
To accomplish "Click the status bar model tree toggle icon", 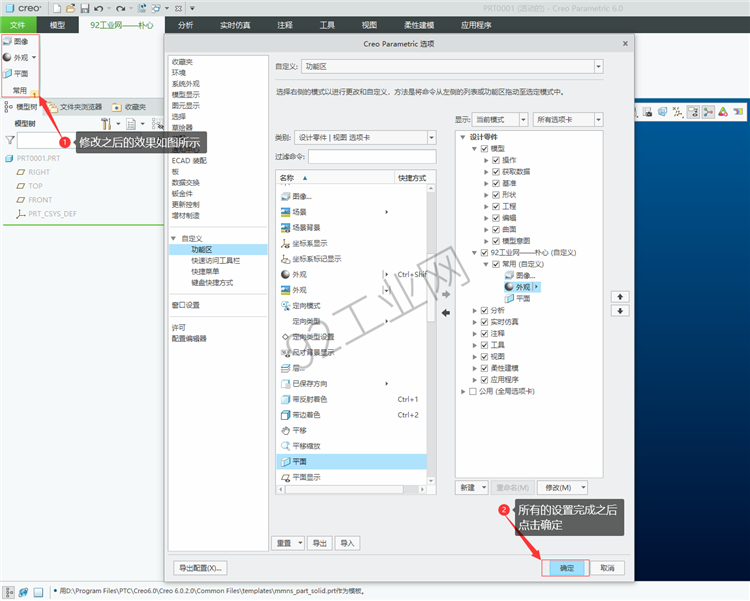I will [9, 592].
